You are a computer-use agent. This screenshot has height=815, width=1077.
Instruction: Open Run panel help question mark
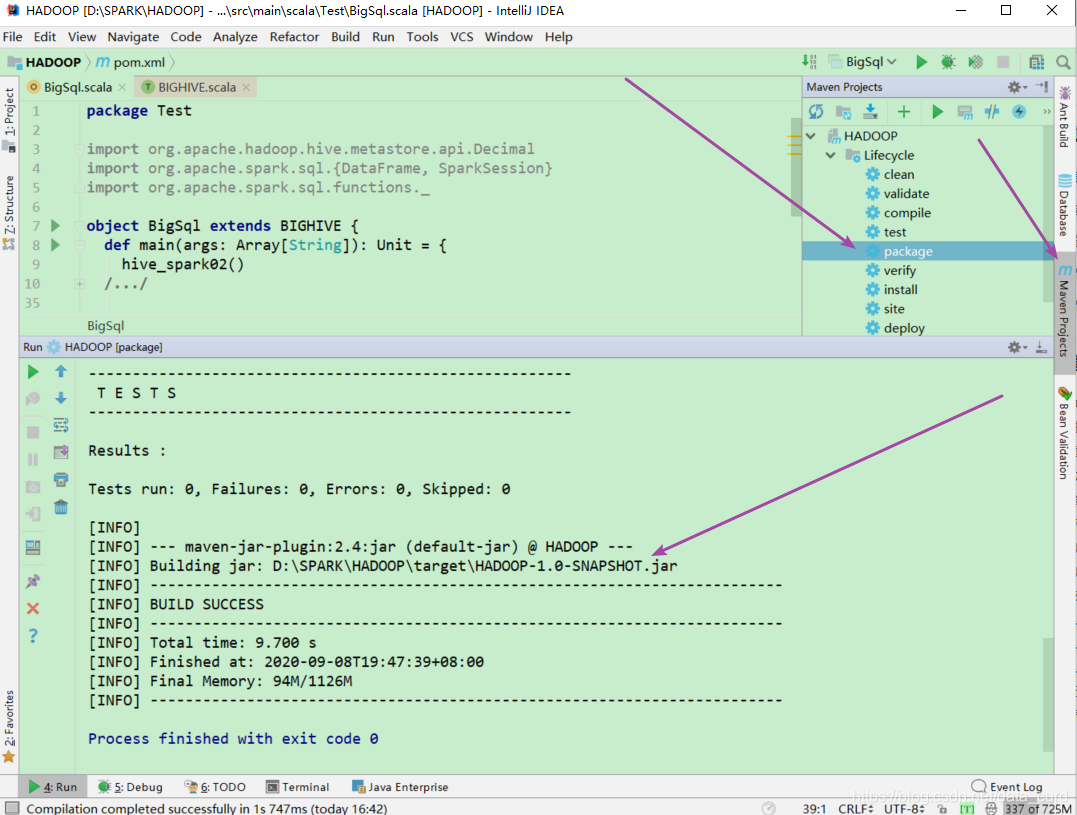coord(33,635)
